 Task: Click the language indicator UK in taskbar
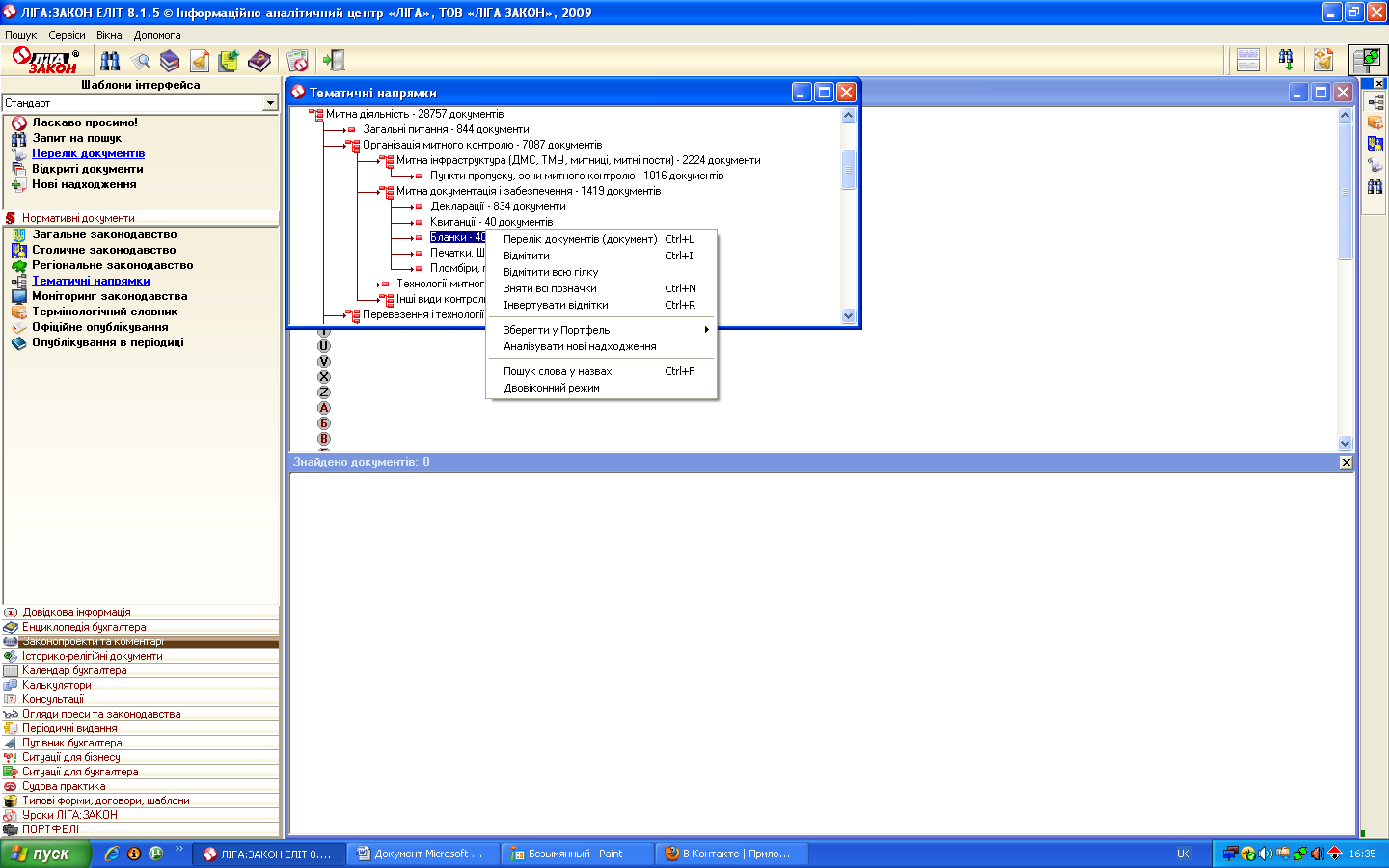[1184, 854]
